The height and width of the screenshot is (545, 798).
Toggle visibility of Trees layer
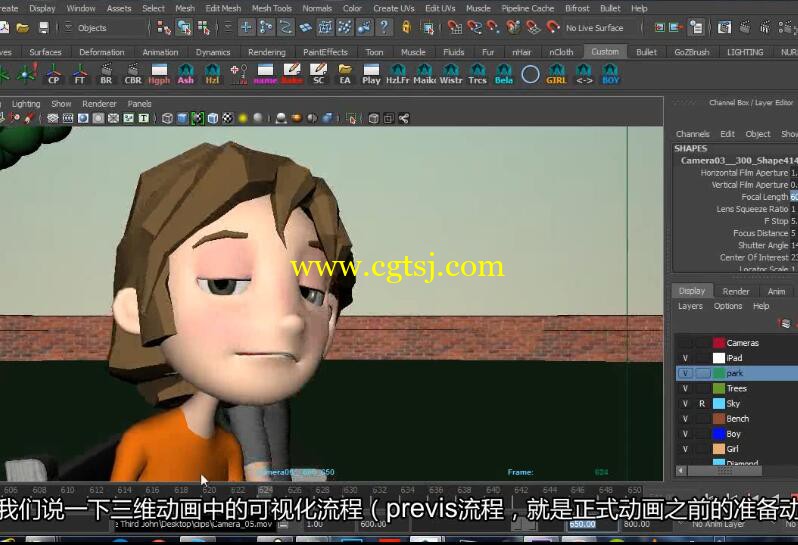coord(685,389)
